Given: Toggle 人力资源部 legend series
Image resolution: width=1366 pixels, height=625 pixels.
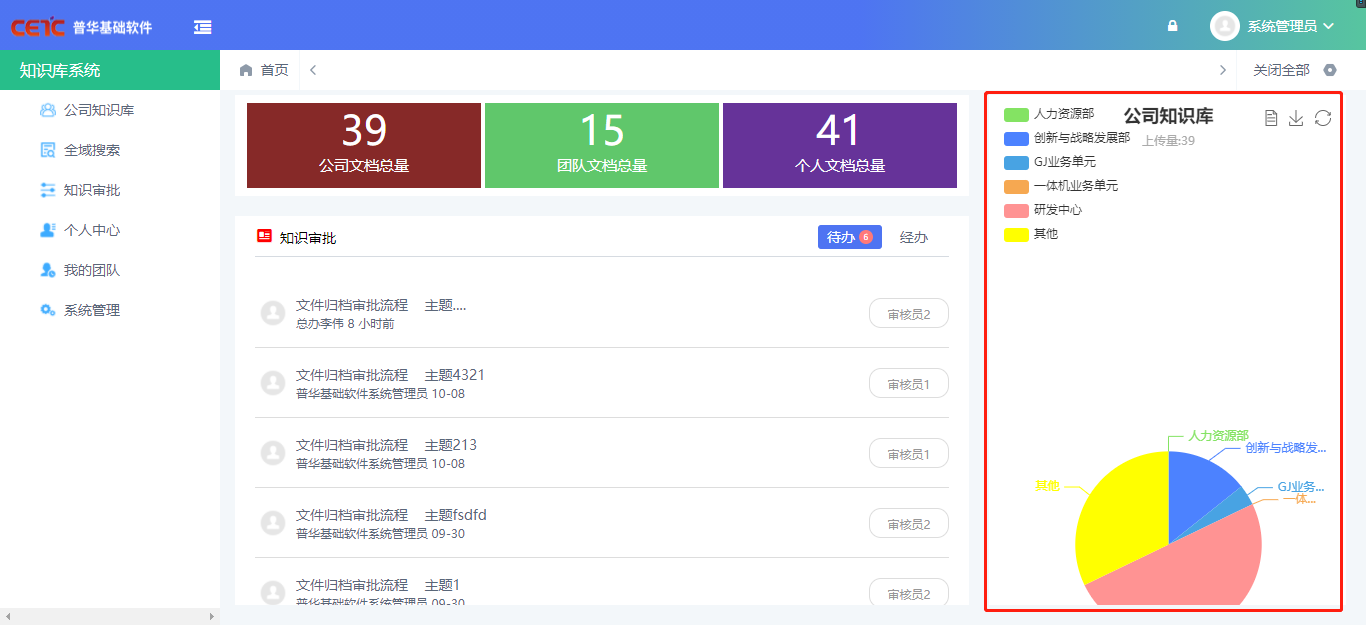Looking at the screenshot, I should [x=1017, y=114].
